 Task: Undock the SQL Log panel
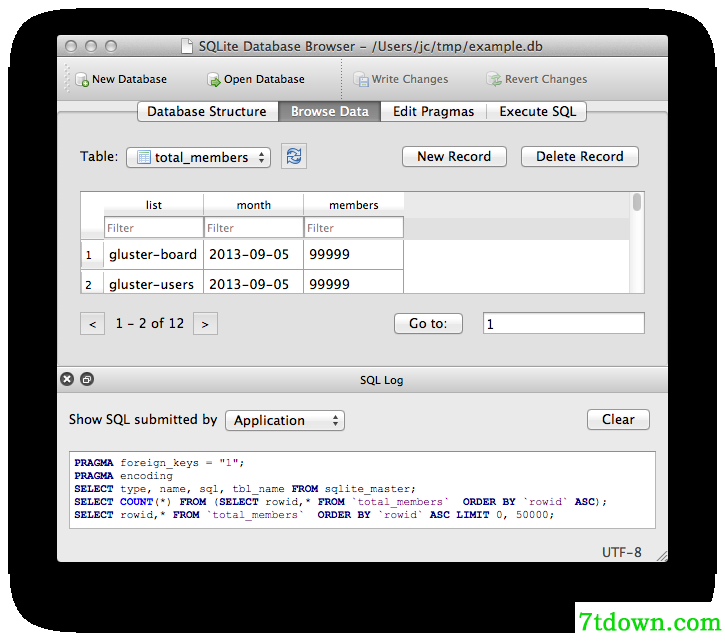[87, 379]
